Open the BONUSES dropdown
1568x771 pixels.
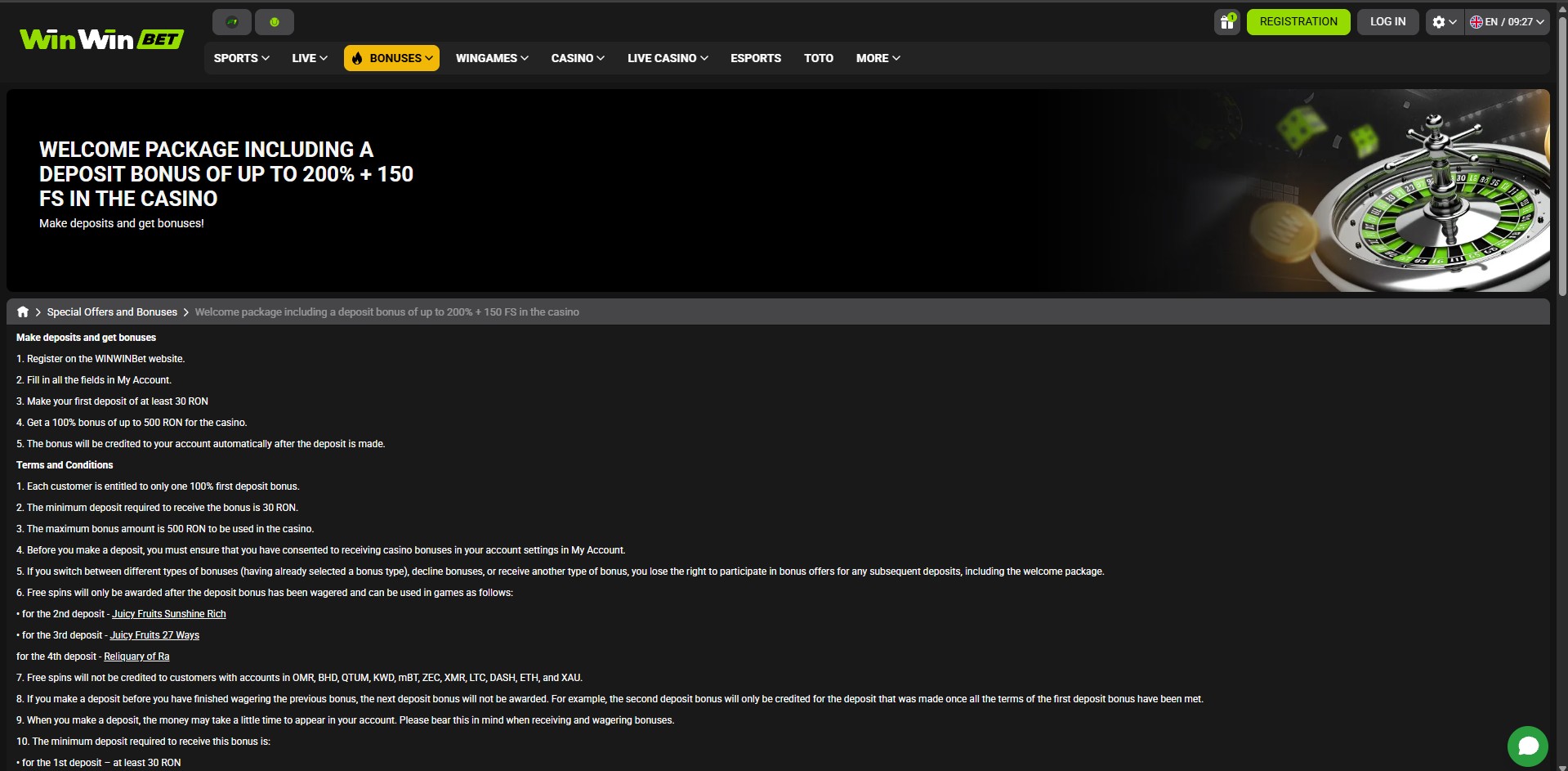click(391, 58)
